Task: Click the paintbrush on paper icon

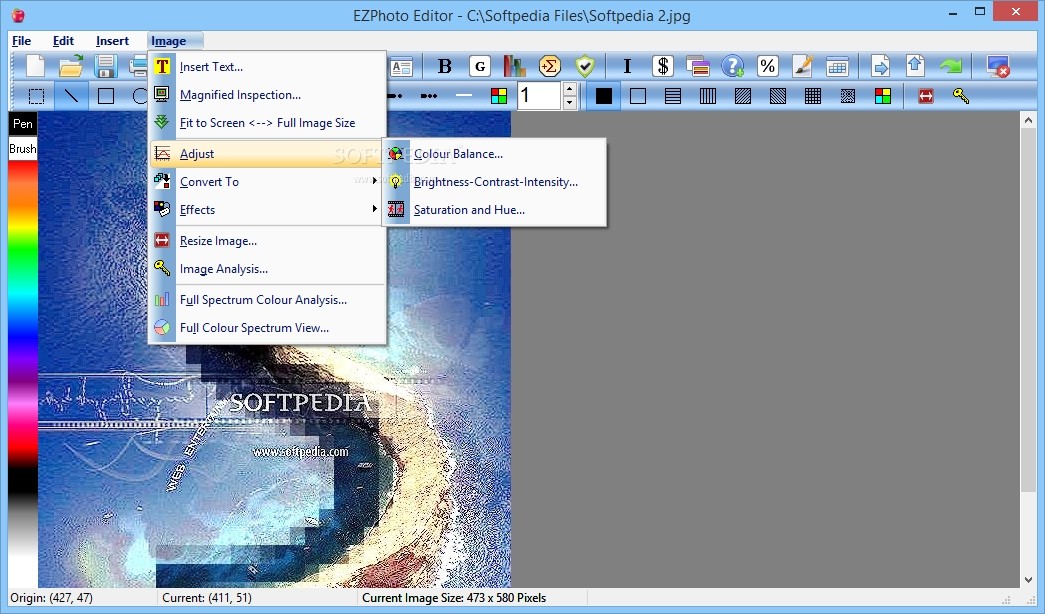Action: (802, 66)
